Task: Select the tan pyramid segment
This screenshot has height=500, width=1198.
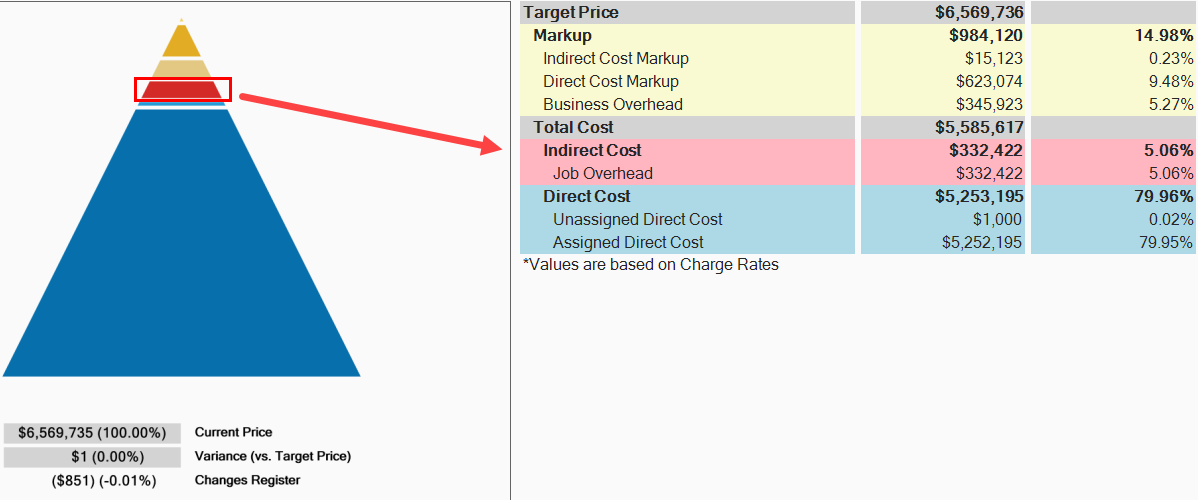Action: point(181,69)
